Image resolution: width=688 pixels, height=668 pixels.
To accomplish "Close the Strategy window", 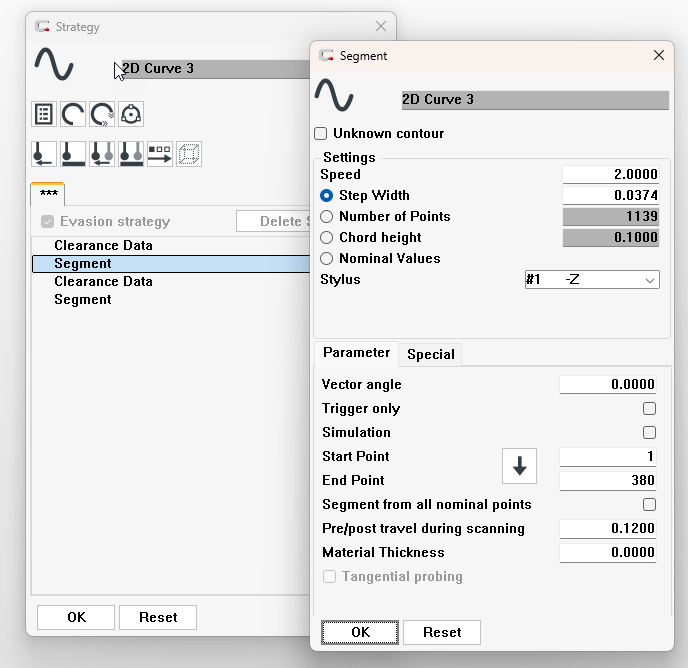I will [x=381, y=26].
